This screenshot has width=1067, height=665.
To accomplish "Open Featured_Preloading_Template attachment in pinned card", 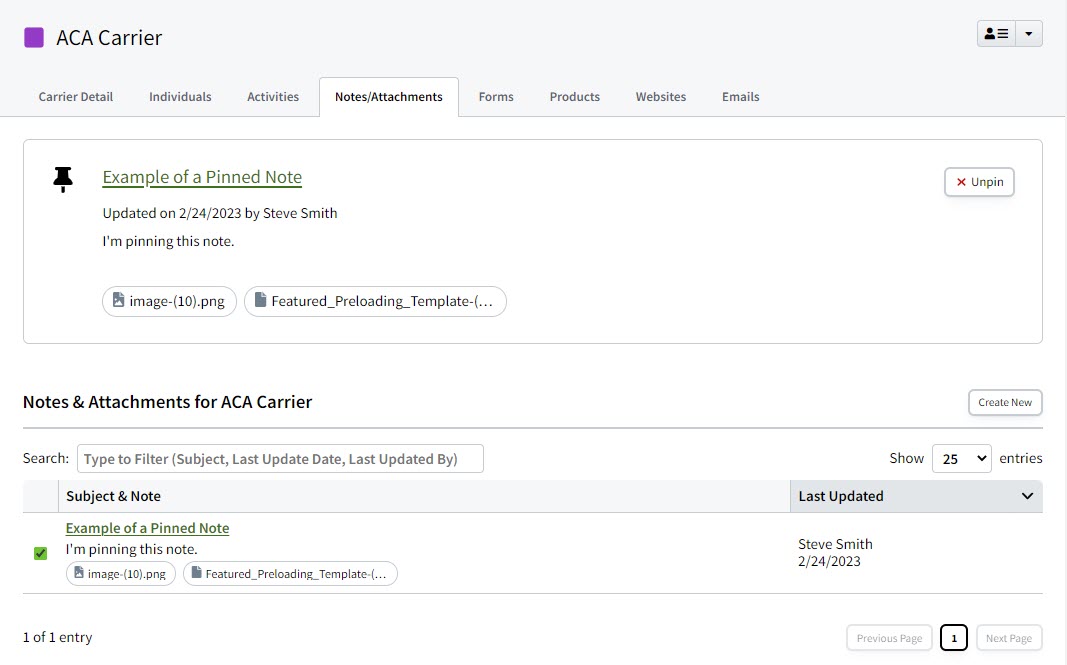I will point(375,301).
